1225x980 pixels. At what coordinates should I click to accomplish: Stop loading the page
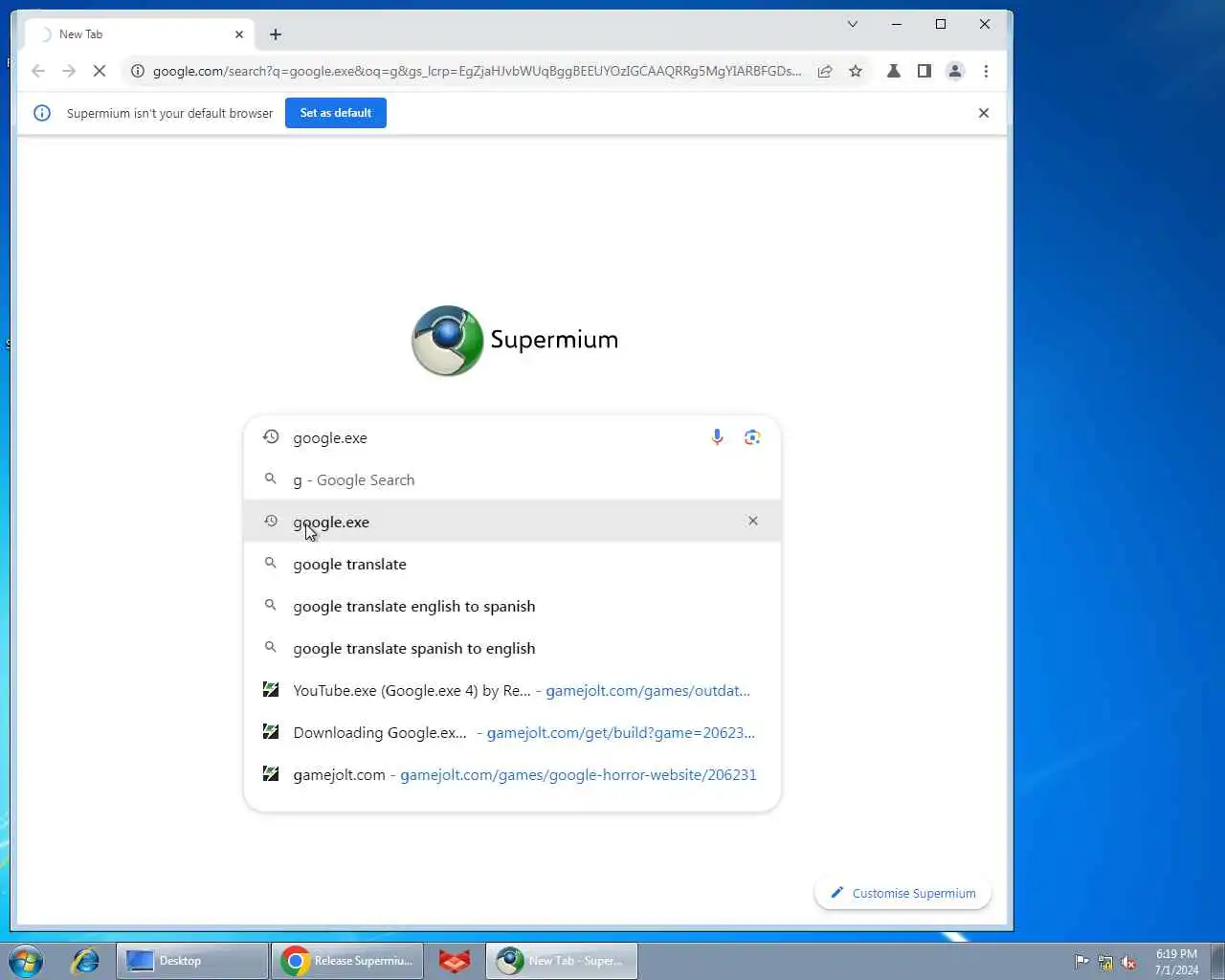tap(99, 71)
